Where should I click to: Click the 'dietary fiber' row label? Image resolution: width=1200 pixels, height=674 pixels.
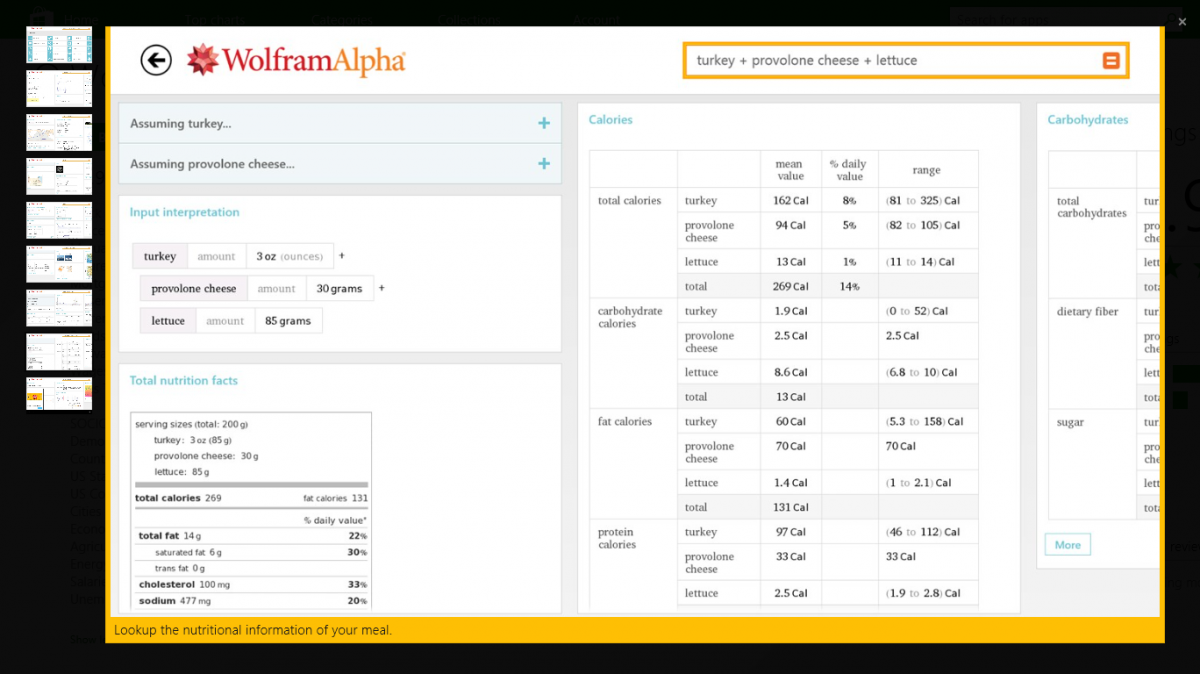click(x=1087, y=312)
